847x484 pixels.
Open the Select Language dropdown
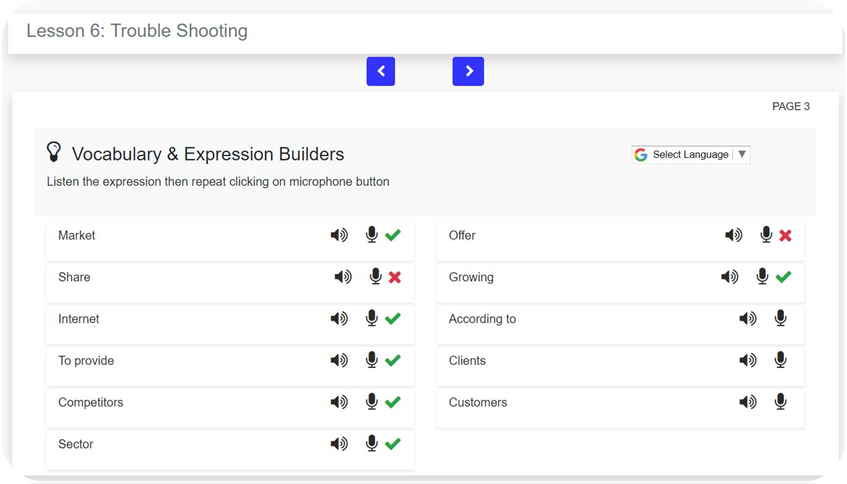tap(691, 154)
